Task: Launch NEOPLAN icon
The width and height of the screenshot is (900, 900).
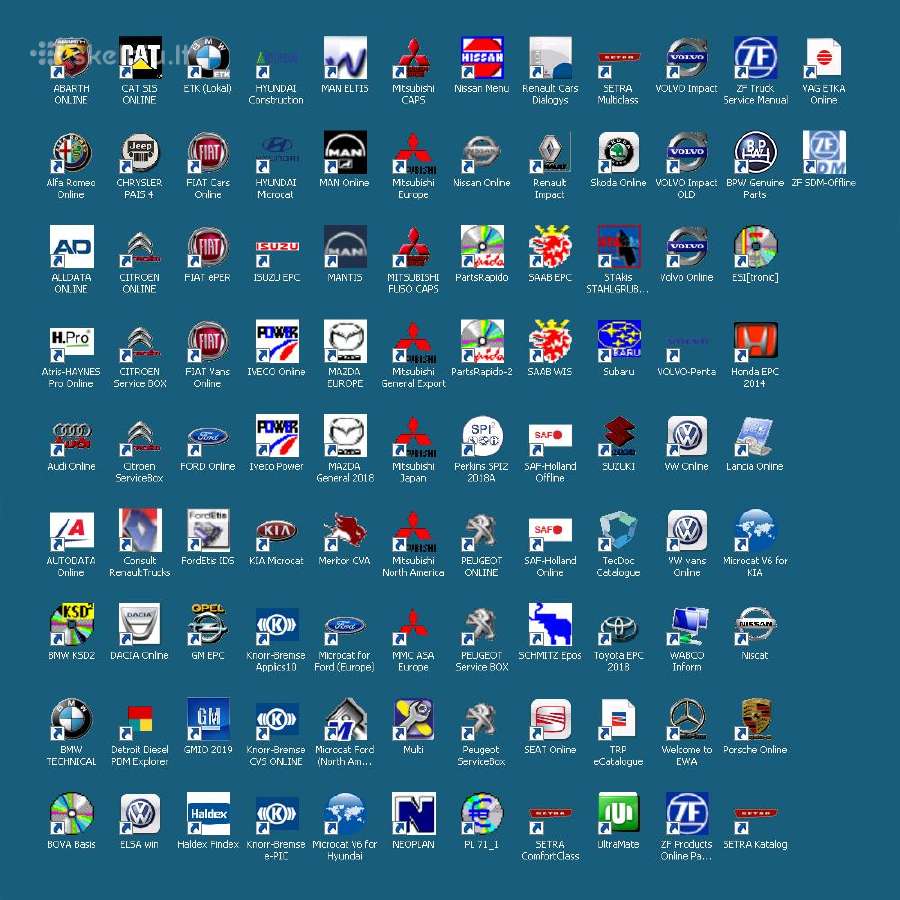Action: tap(413, 813)
